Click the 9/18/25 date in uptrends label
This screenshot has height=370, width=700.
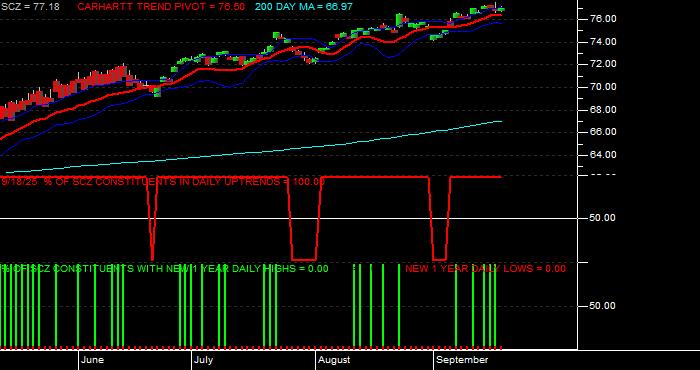click(19, 182)
